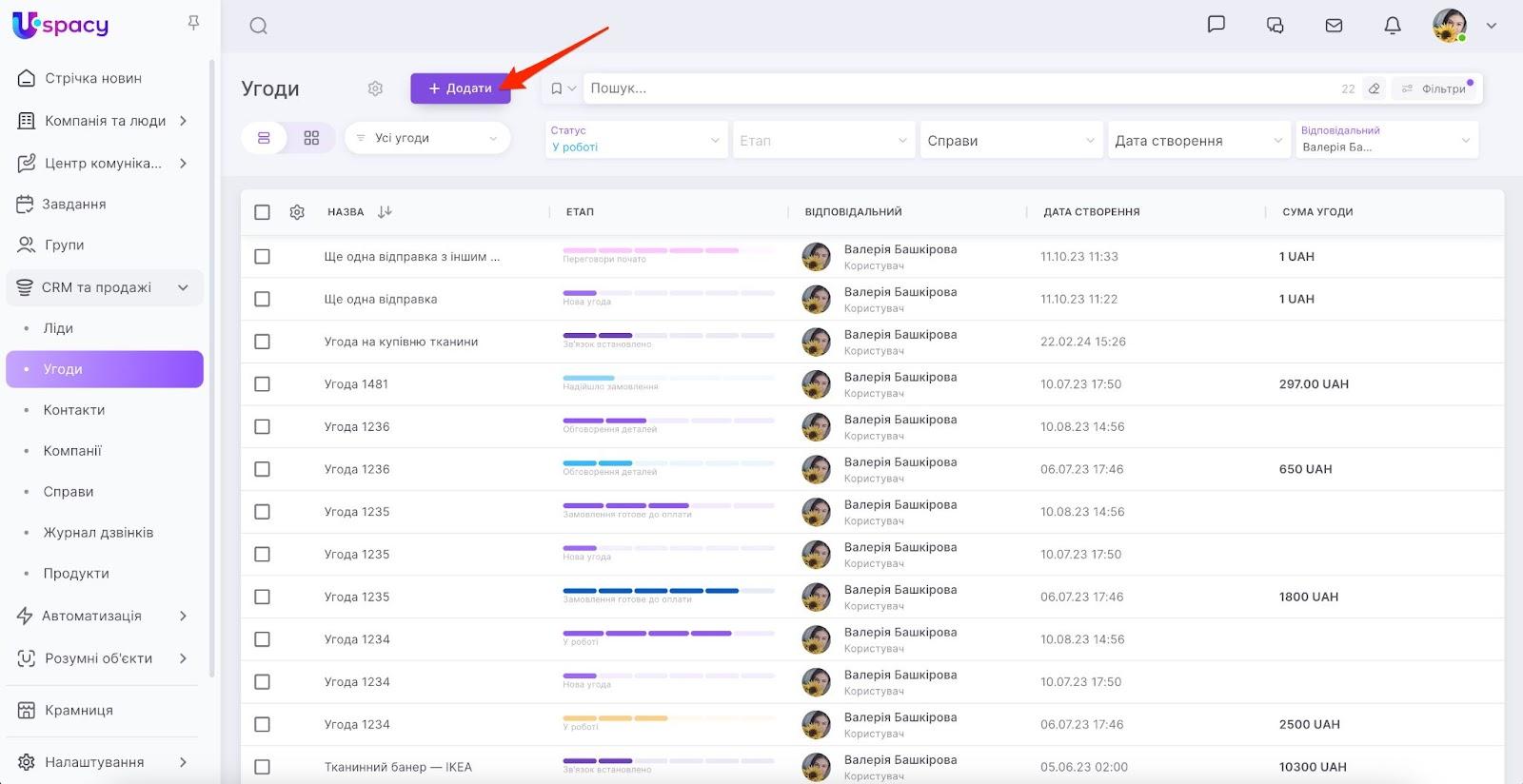This screenshot has height=784, width=1523.
Task: Open the Усі угоди funnel dropdown
Action: (x=427, y=138)
